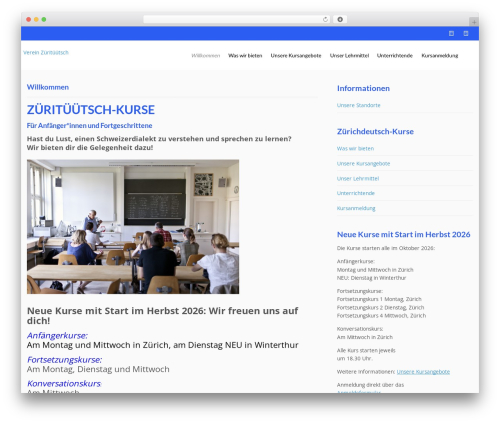Screen dimensions: 500x423
Task: Click the green maximize window button
Action: (x=44, y=19)
